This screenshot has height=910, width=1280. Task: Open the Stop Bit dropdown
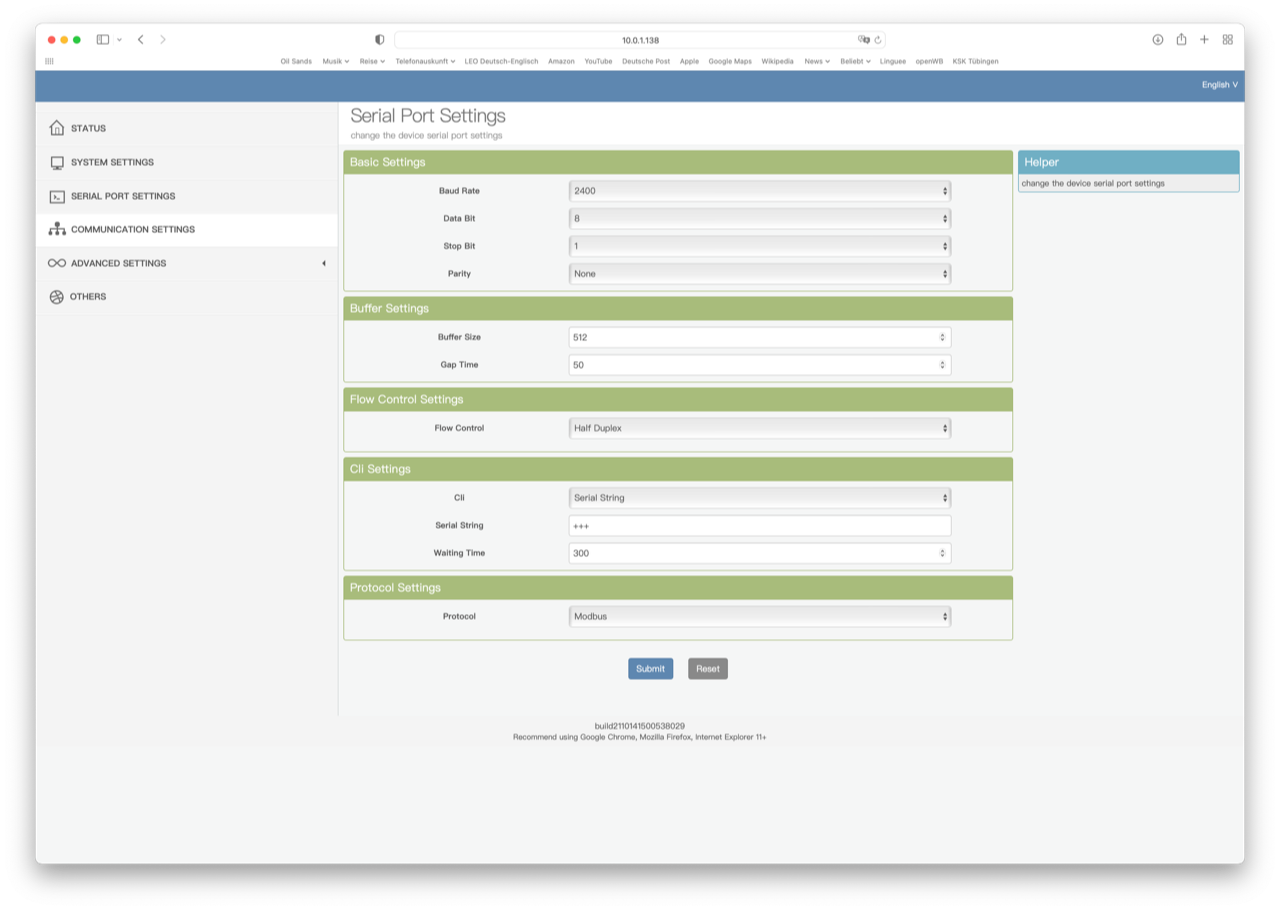(759, 246)
